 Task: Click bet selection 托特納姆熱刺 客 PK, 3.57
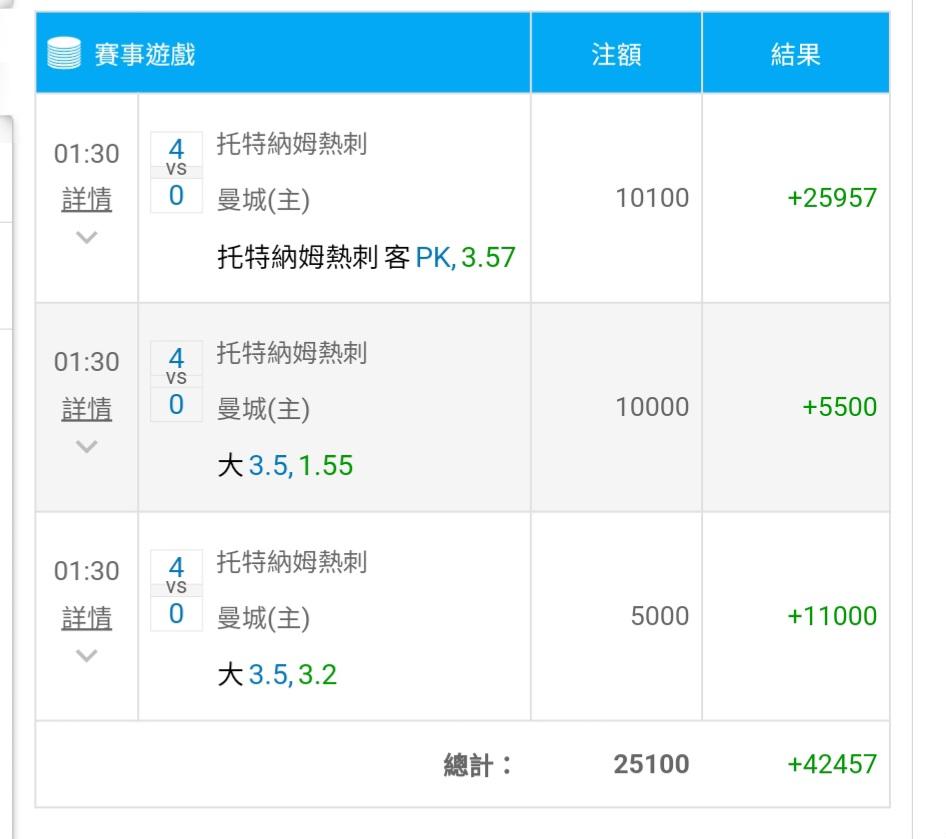(x=366, y=258)
